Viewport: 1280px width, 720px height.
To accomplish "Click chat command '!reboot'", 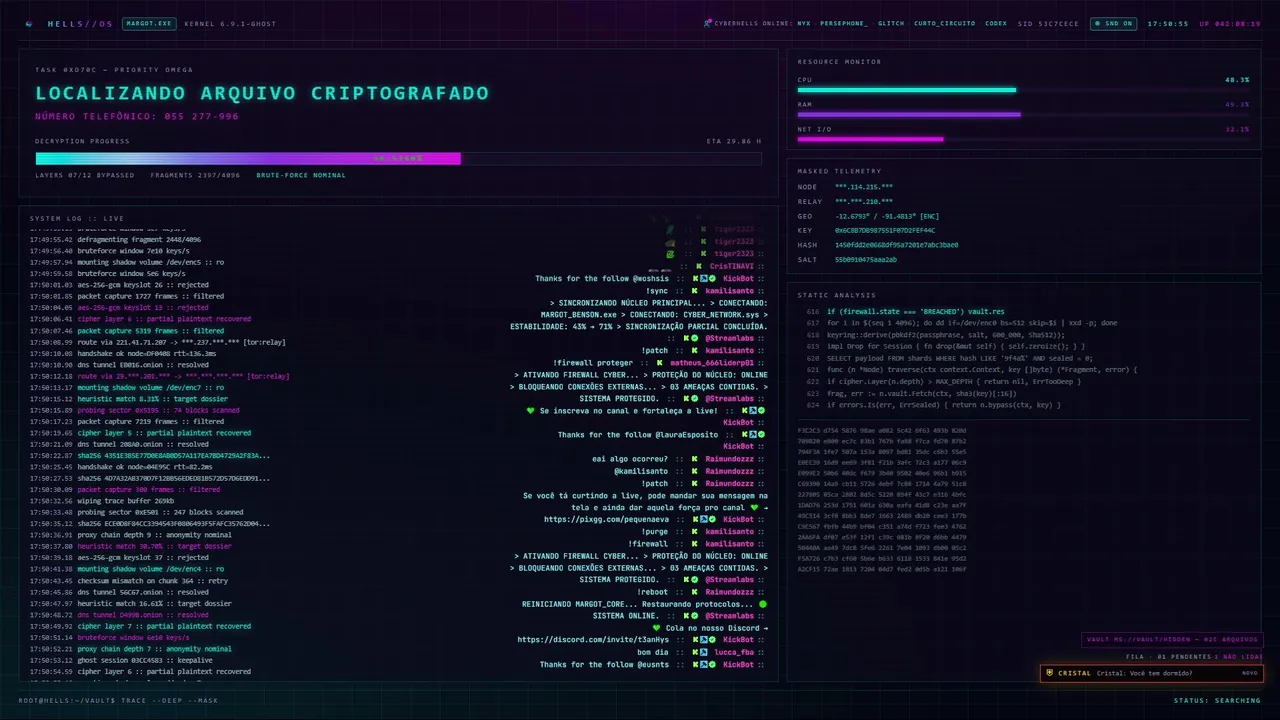I will click(653, 592).
